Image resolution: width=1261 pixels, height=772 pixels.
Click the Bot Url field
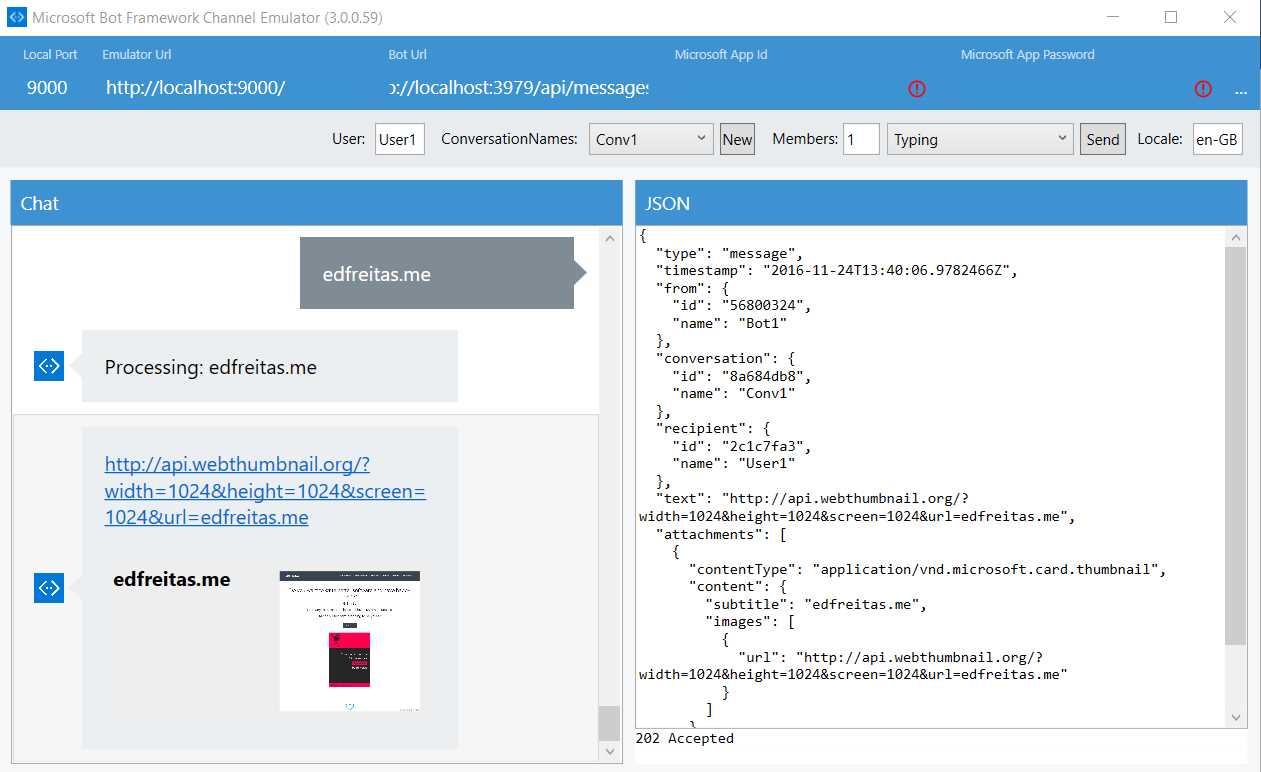point(519,88)
